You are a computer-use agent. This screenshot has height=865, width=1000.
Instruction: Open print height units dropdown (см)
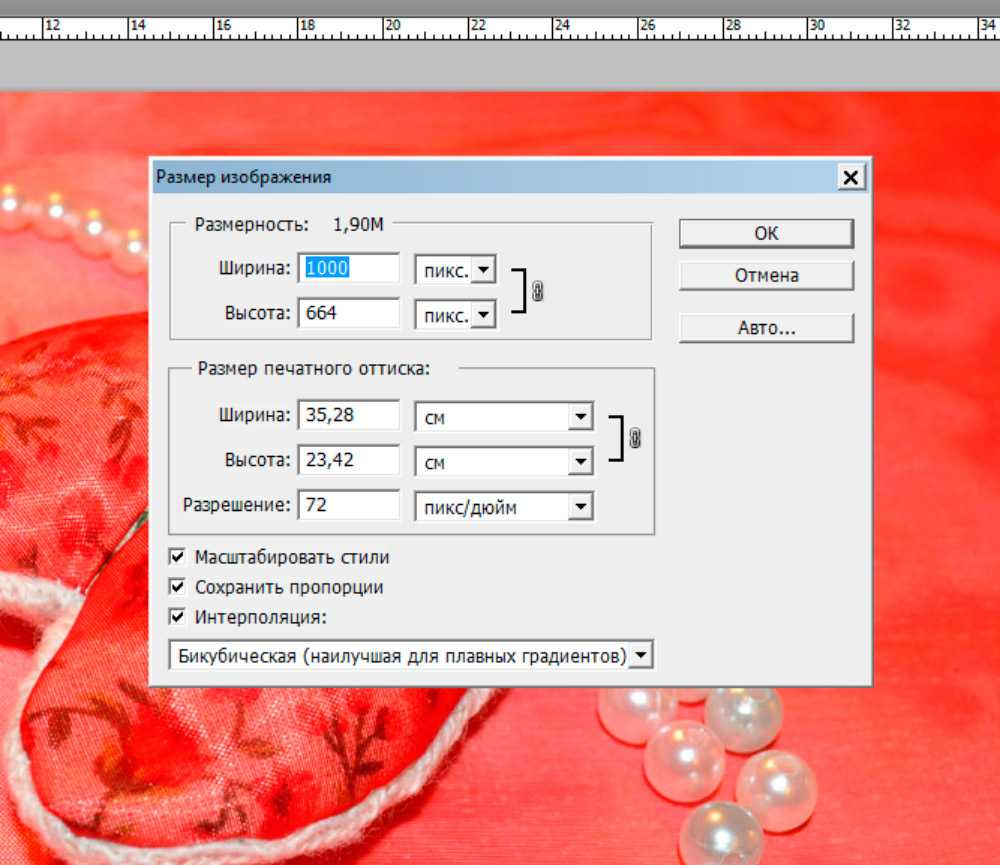504,462
